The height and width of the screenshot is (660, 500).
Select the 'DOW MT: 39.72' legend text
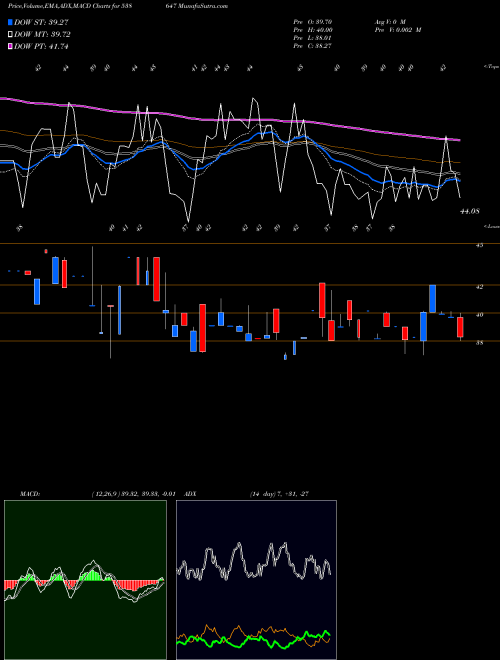[x=42, y=35]
